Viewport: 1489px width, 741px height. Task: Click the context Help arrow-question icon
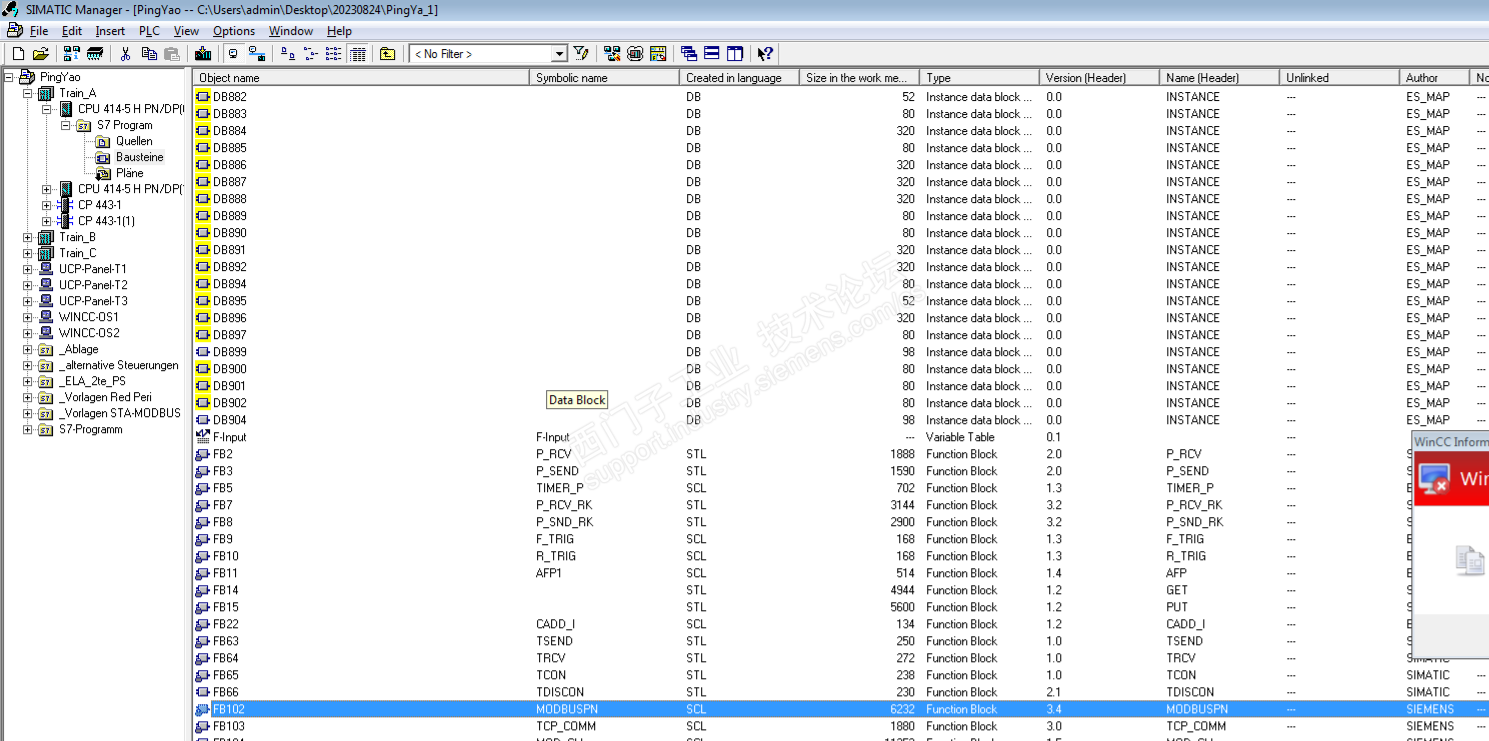click(765, 54)
